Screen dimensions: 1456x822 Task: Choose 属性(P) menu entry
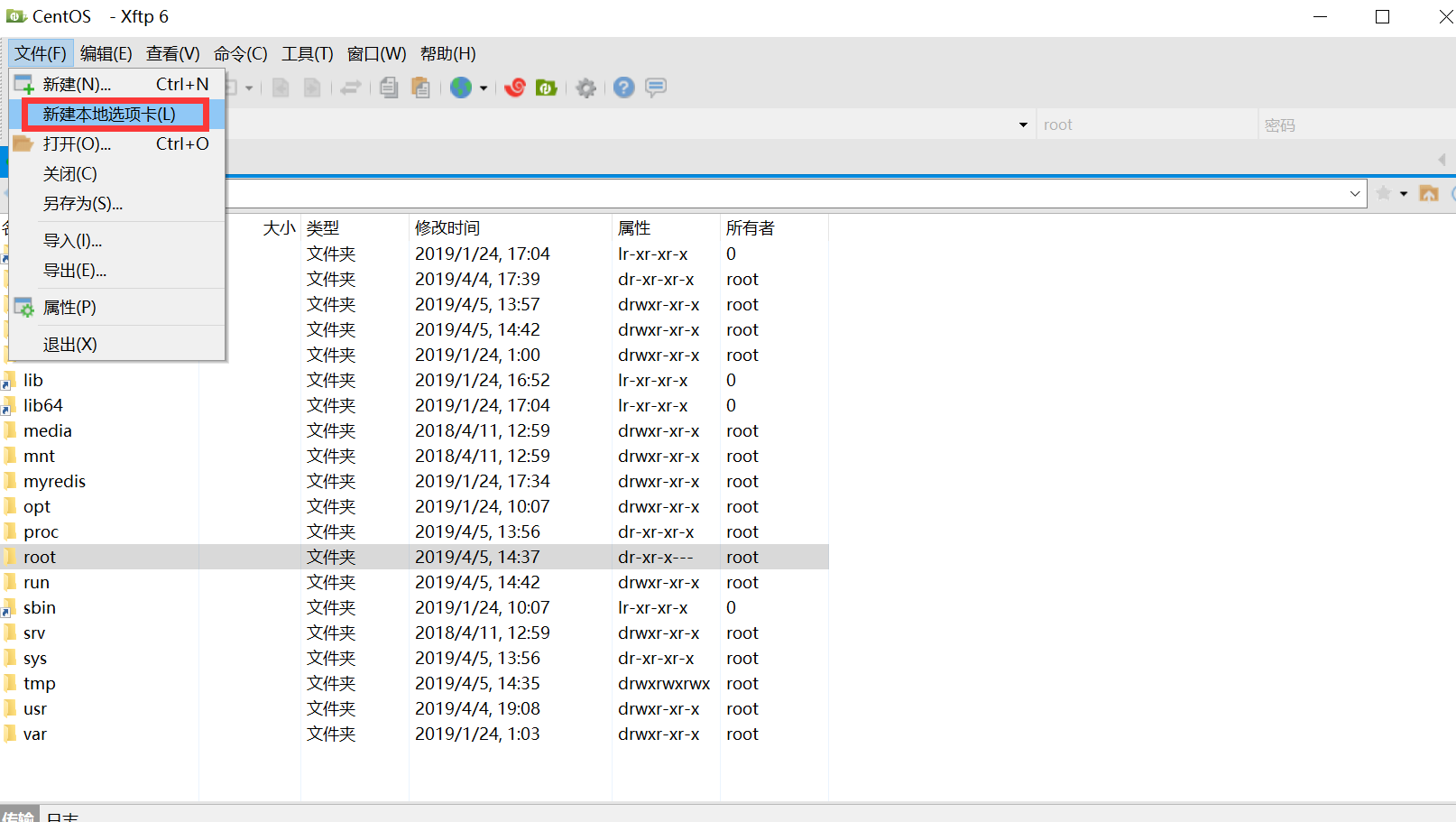tap(117, 307)
